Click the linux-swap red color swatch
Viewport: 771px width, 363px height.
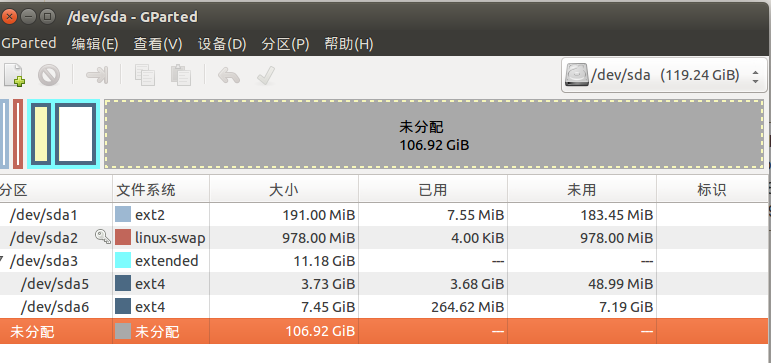click(x=123, y=238)
